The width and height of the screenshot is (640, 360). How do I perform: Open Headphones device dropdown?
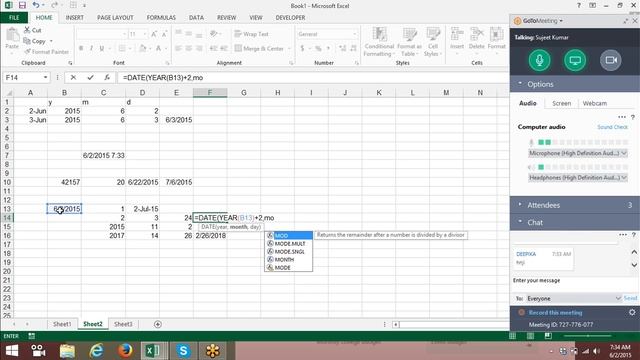[x=578, y=178]
